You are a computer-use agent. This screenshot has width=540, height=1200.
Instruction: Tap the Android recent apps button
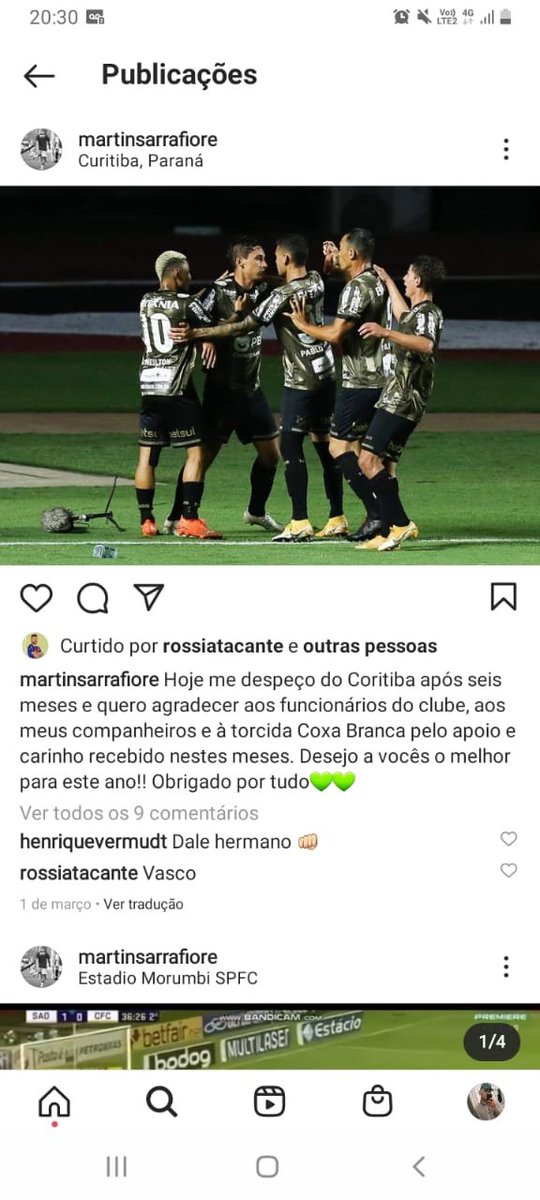[x=116, y=1166]
